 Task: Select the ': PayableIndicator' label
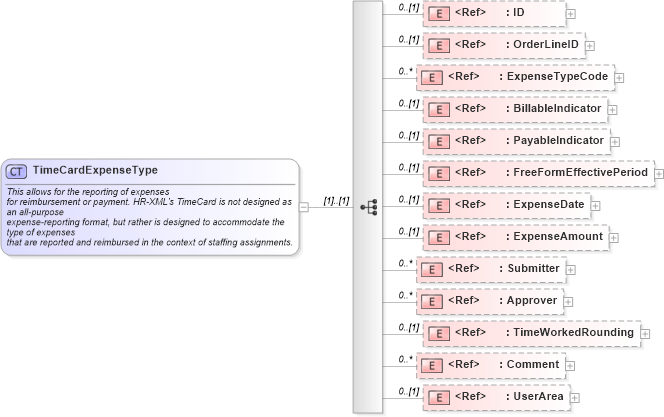click(x=555, y=140)
